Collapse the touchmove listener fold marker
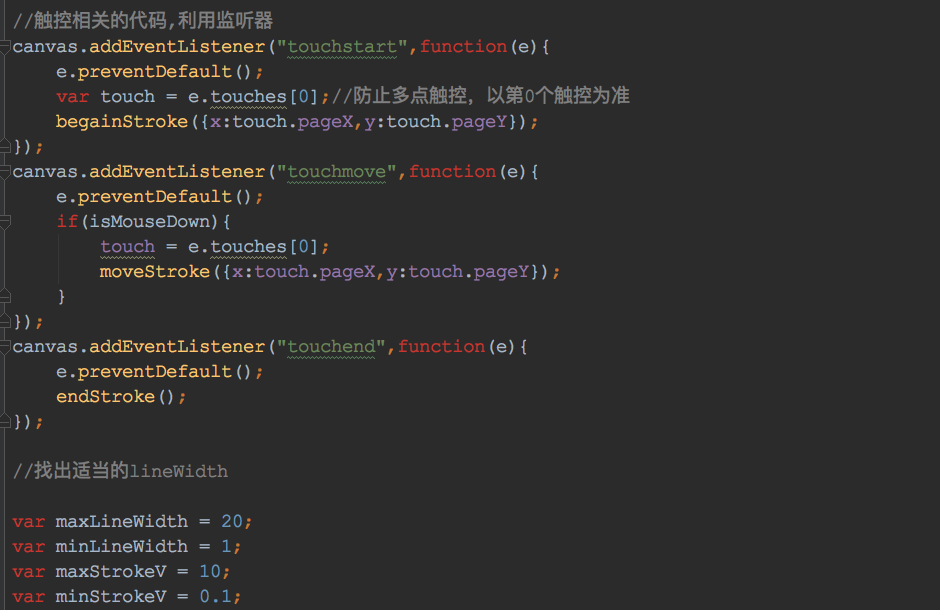Screen dimensions: 940x610 click(5, 172)
